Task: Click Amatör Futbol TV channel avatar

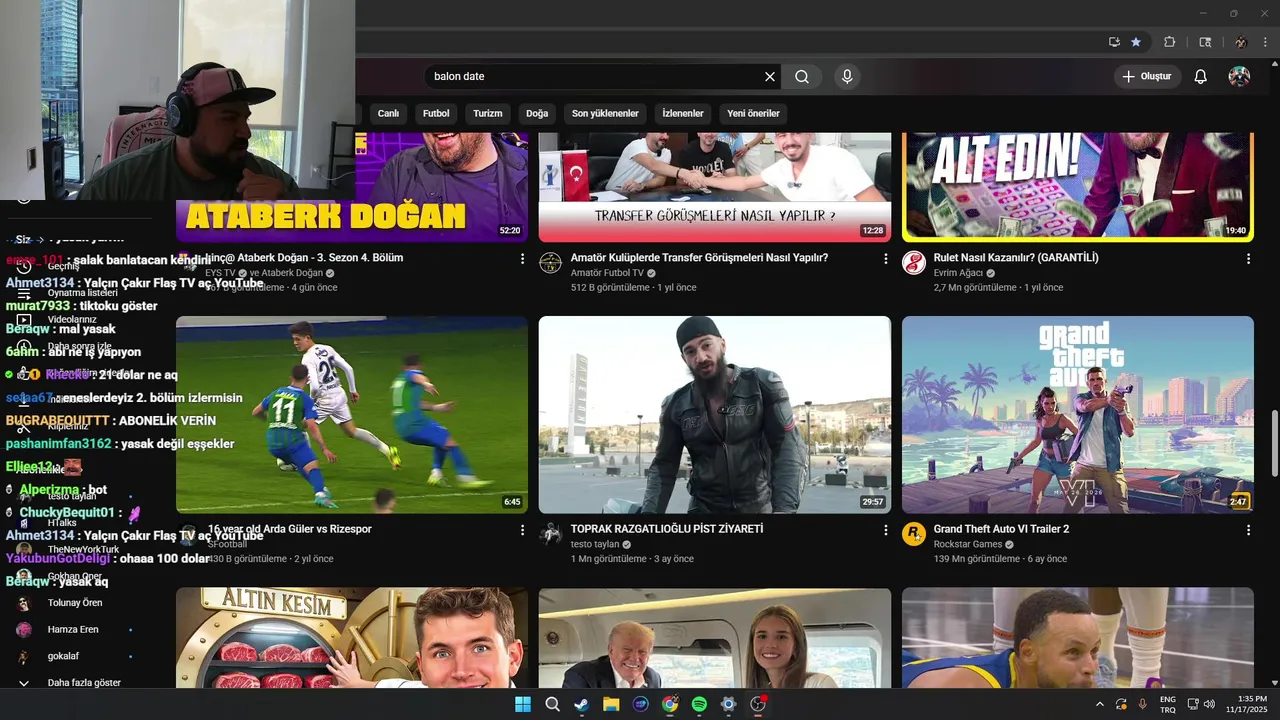Action: (551, 263)
